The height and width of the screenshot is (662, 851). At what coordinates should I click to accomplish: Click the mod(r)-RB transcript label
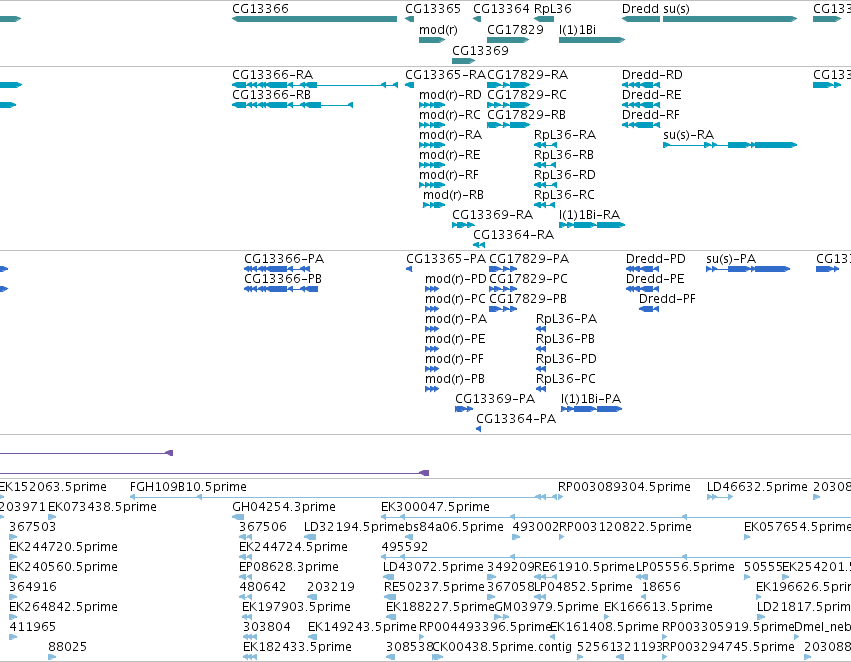click(453, 195)
